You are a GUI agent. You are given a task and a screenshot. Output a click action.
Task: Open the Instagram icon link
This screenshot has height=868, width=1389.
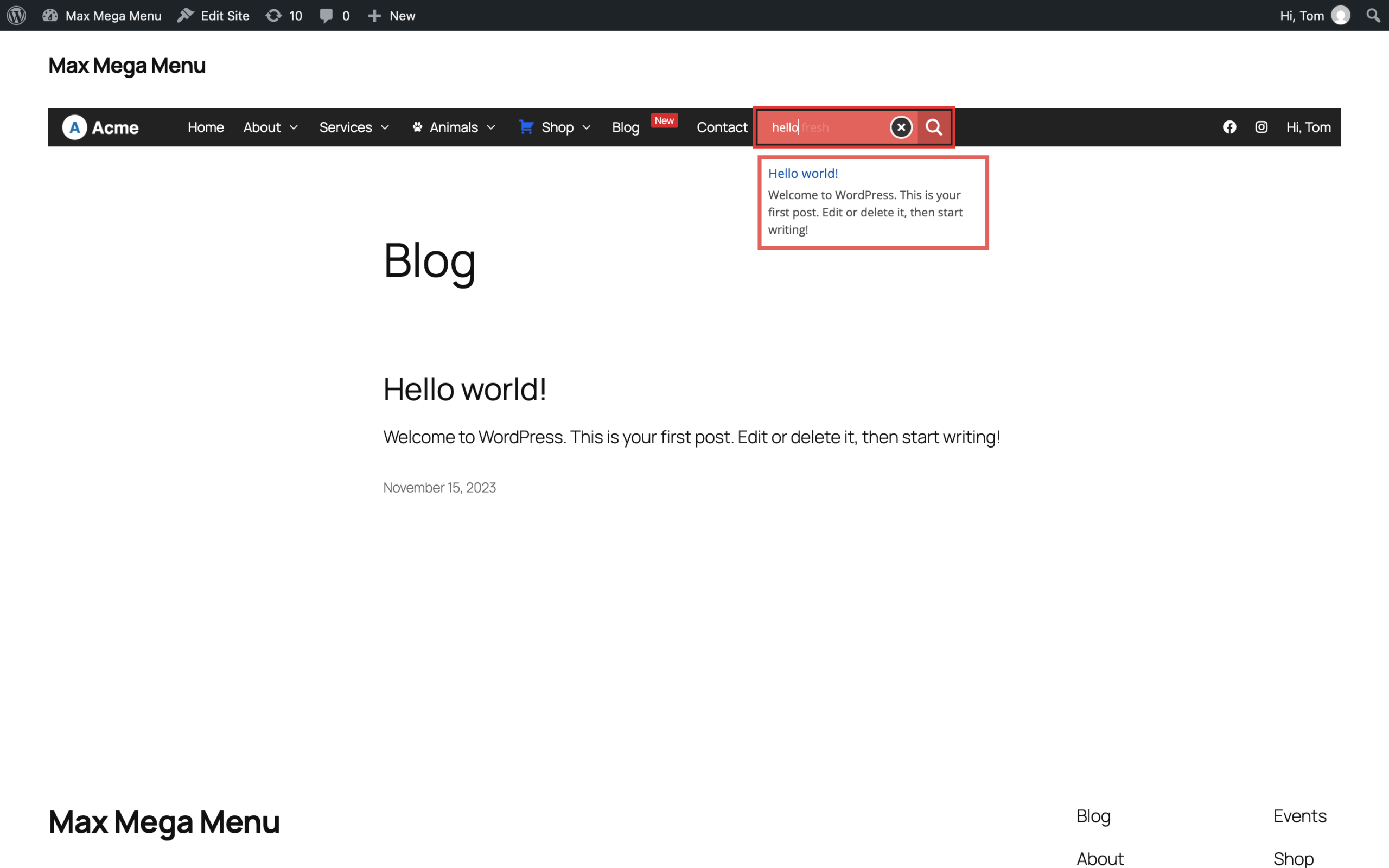pos(1261,127)
